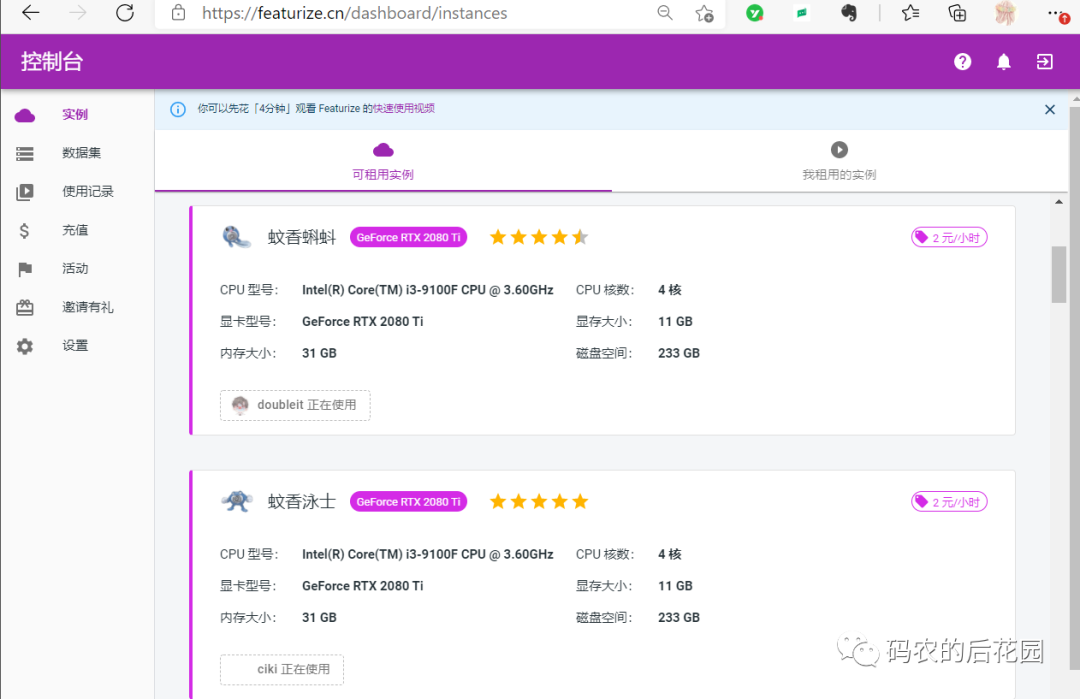Screen dimensions: 1080x699
Task: Open browser collections icon
Action: pyautogui.click(x=957, y=12)
